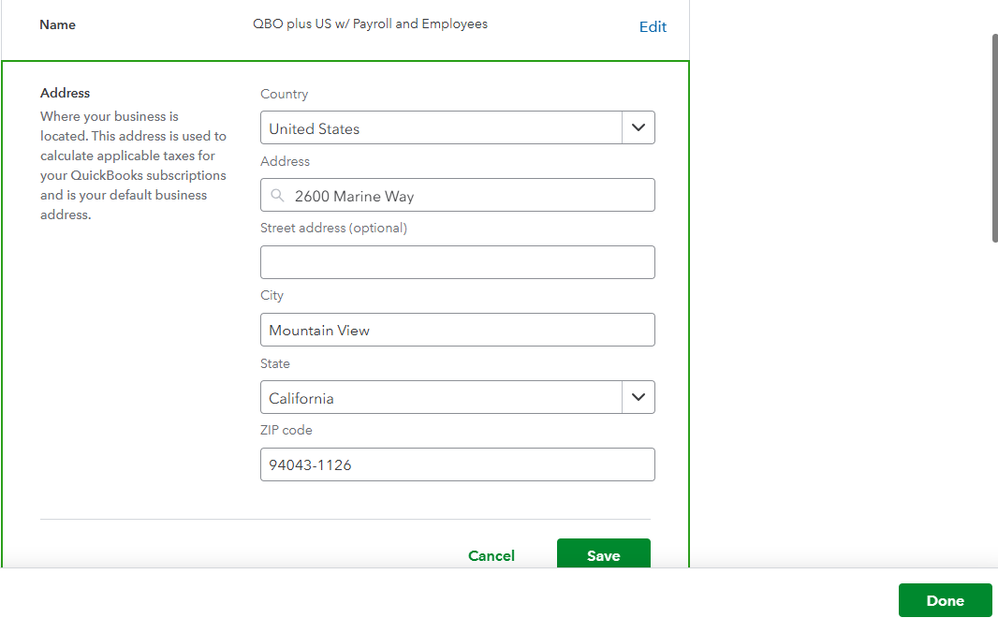This screenshot has width=998, height=620.
Task: Click the Mountain View city field
Action: tap(457, 330)
